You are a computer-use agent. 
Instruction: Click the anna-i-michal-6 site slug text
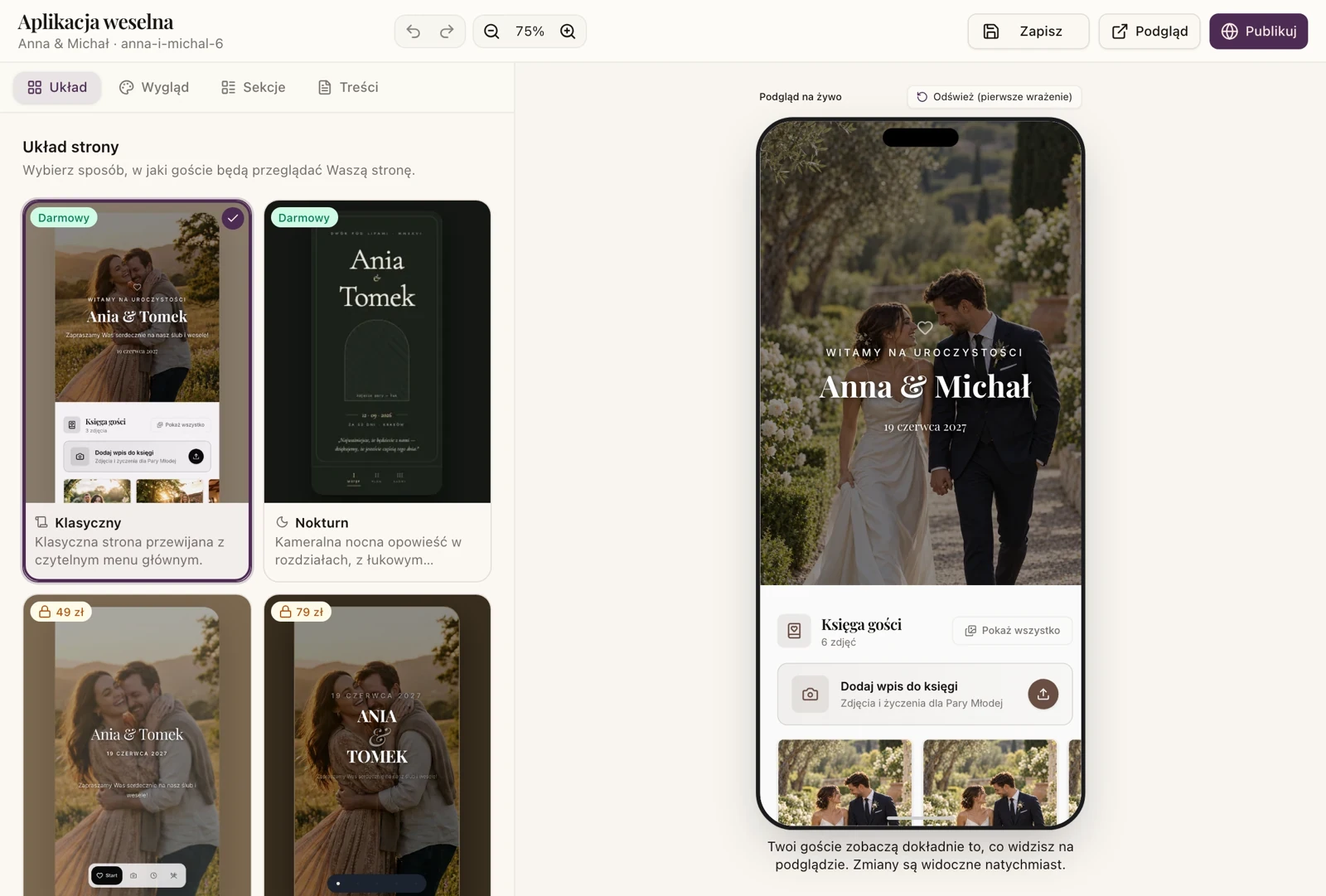coord(172,44)
